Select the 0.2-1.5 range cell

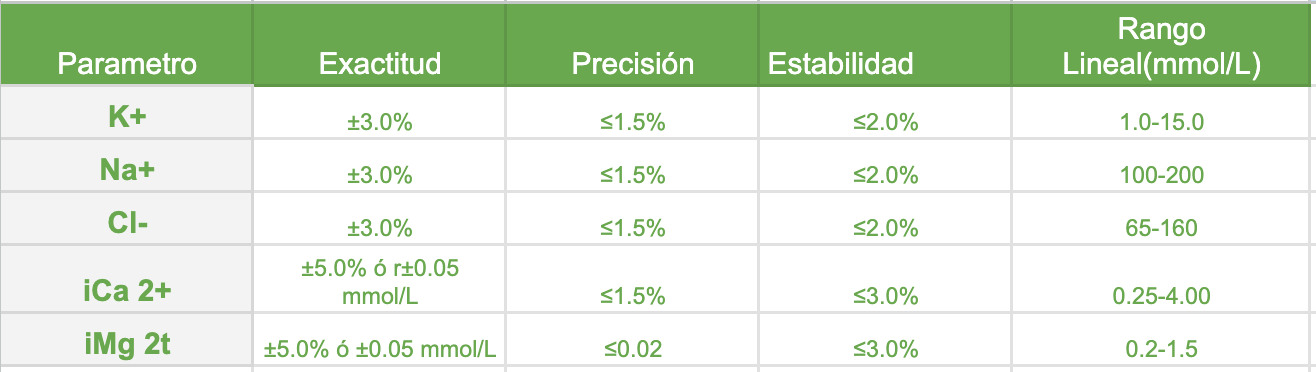pos(1163,340)
